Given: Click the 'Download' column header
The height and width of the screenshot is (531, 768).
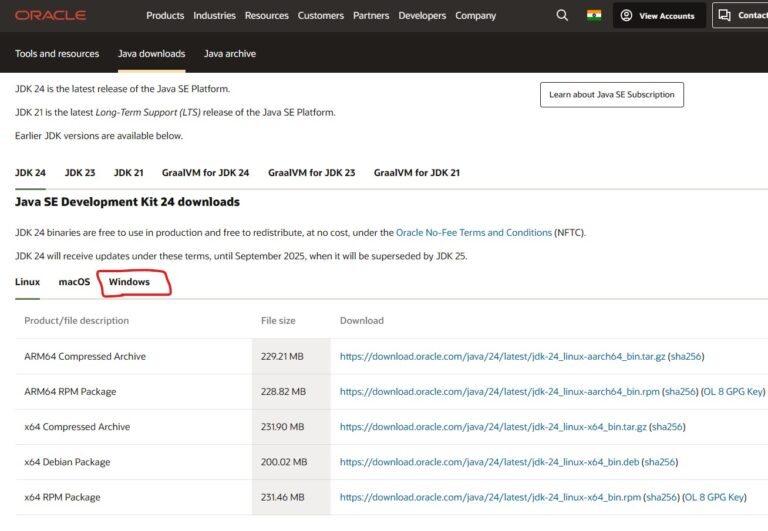Looking at the screenshot, I should point(361,320).
